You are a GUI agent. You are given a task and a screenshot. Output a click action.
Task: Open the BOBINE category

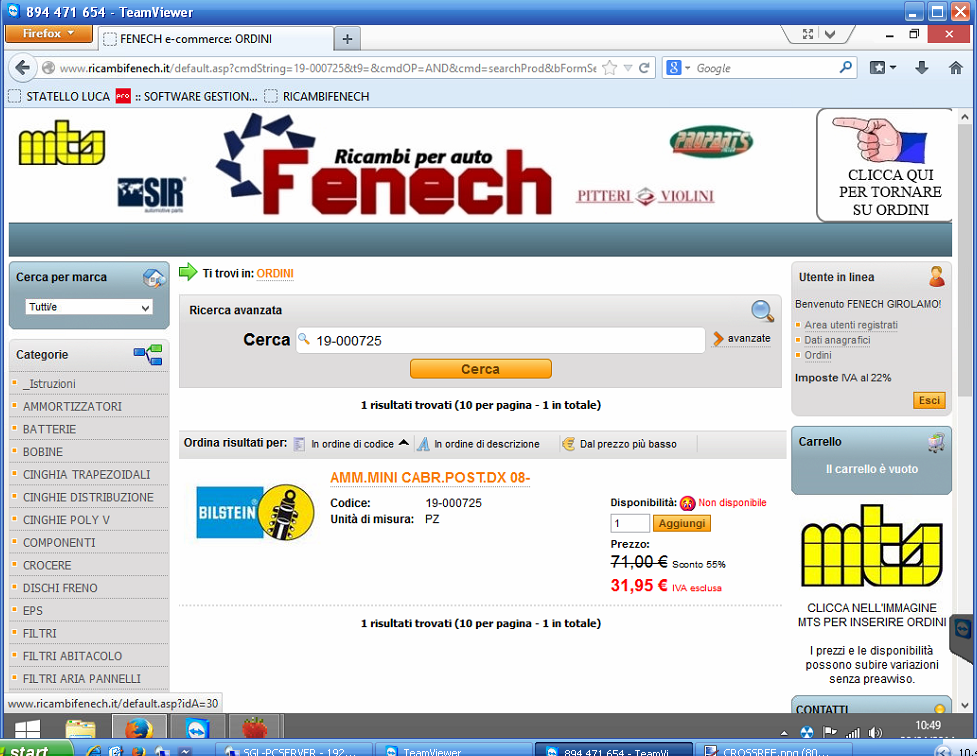click(43, 452)
